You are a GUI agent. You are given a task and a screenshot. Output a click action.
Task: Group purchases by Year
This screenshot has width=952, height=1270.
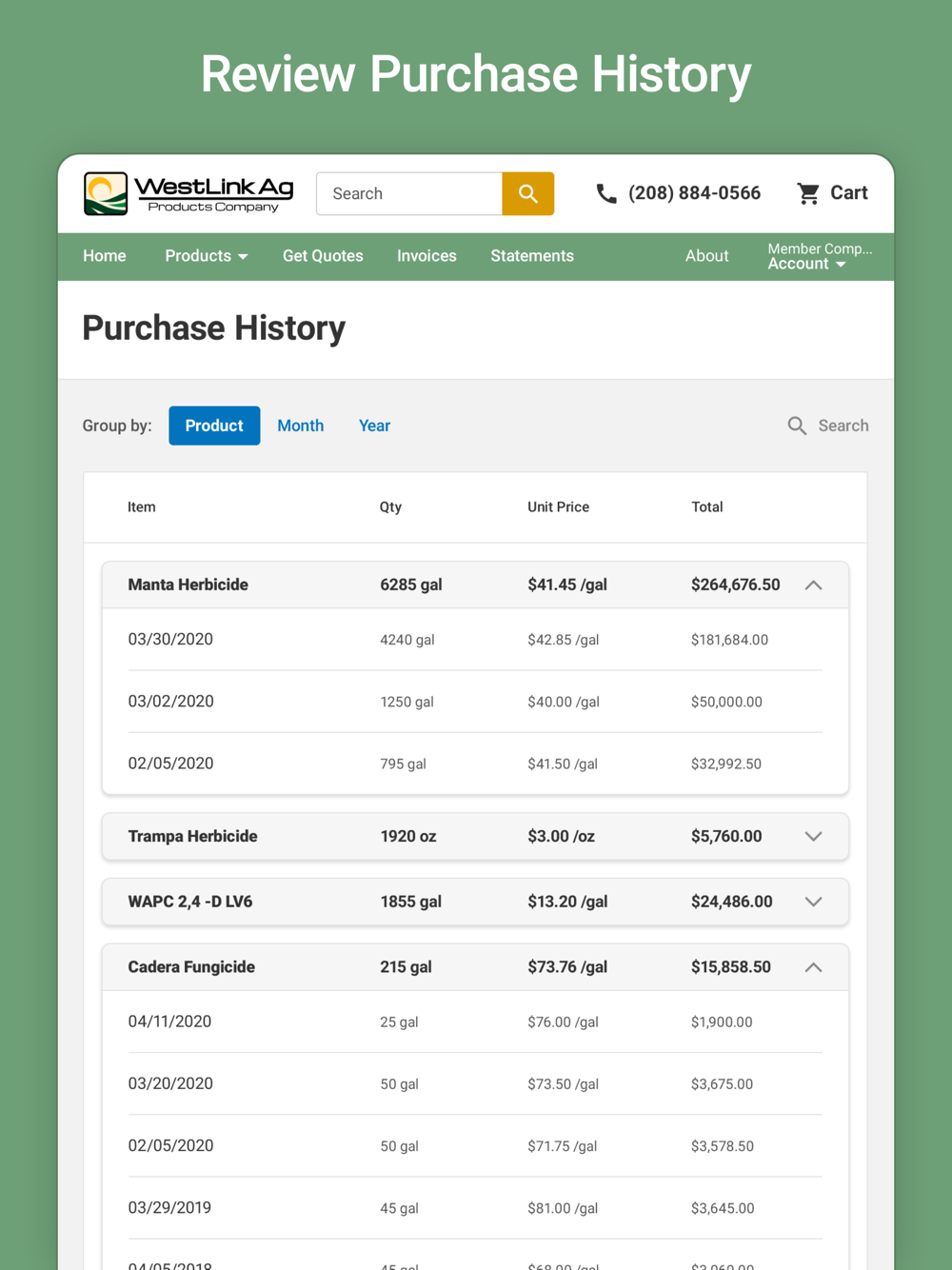point(374,426)
